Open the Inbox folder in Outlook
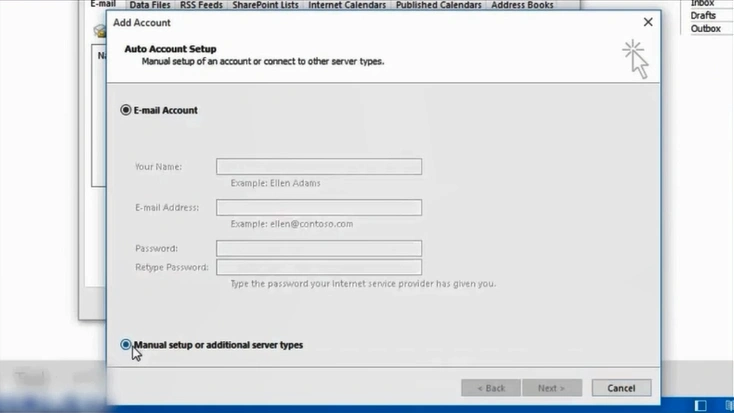This screenshot has width=734, height=413. 702,3
